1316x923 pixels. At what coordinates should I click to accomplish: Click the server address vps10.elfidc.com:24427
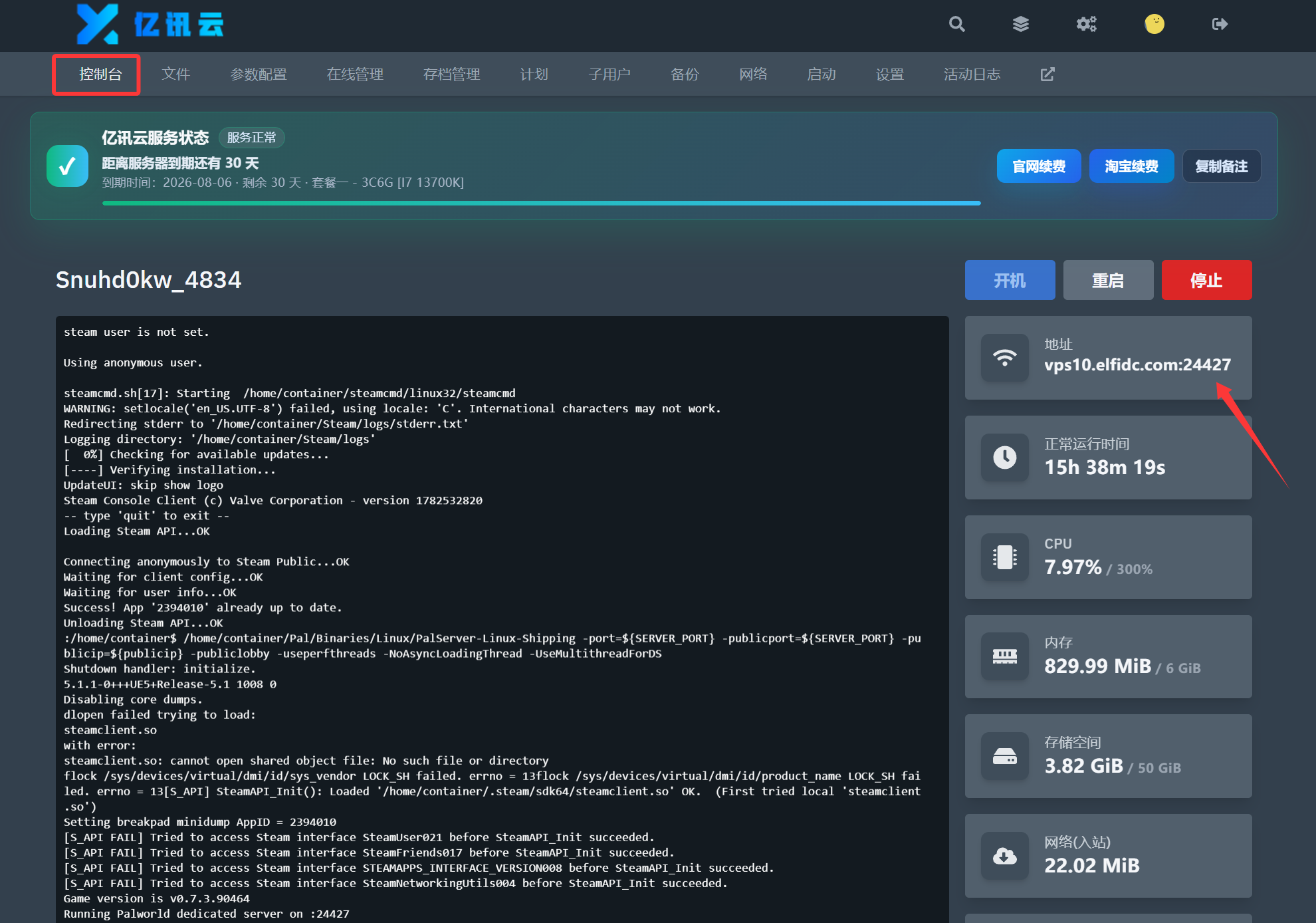point(1137,364)
